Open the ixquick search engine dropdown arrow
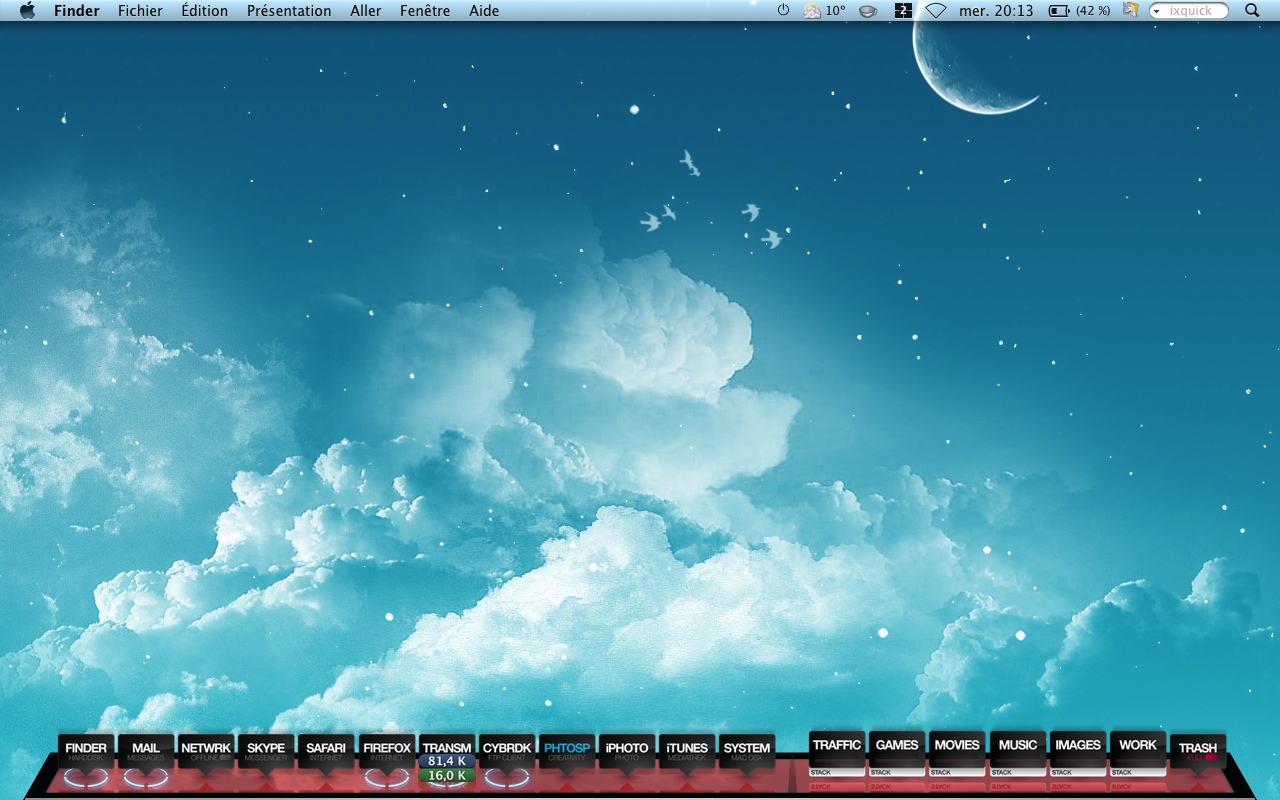1280x800 pixels. [x=1157, y=11]
